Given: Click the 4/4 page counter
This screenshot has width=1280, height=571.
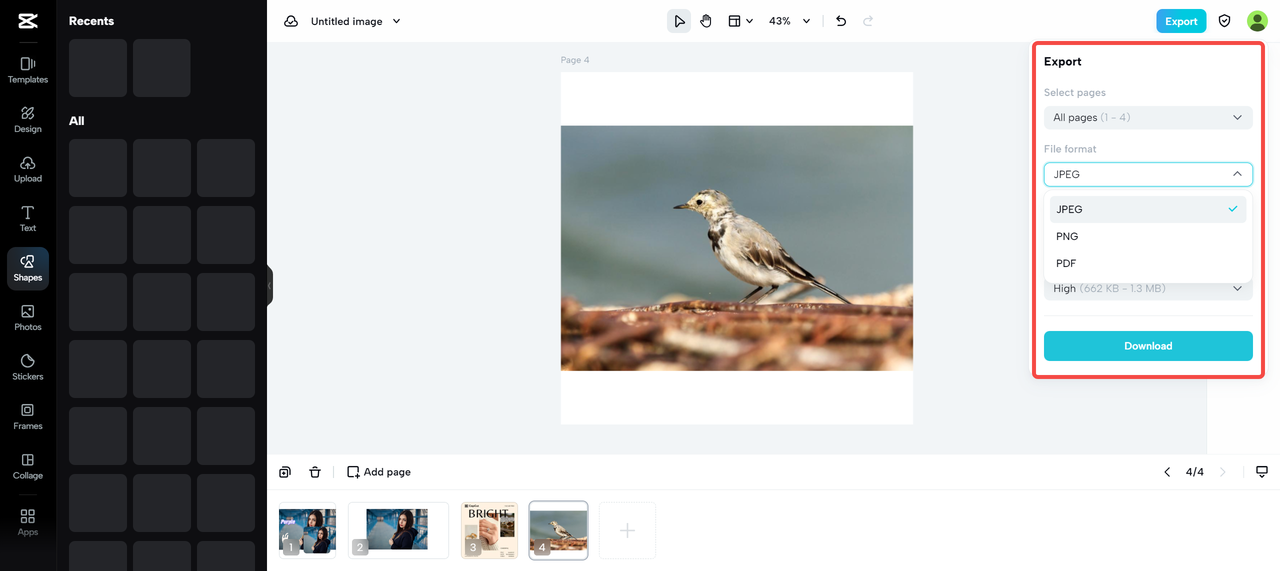Looking at the screenshot, I should point(1195,472).
